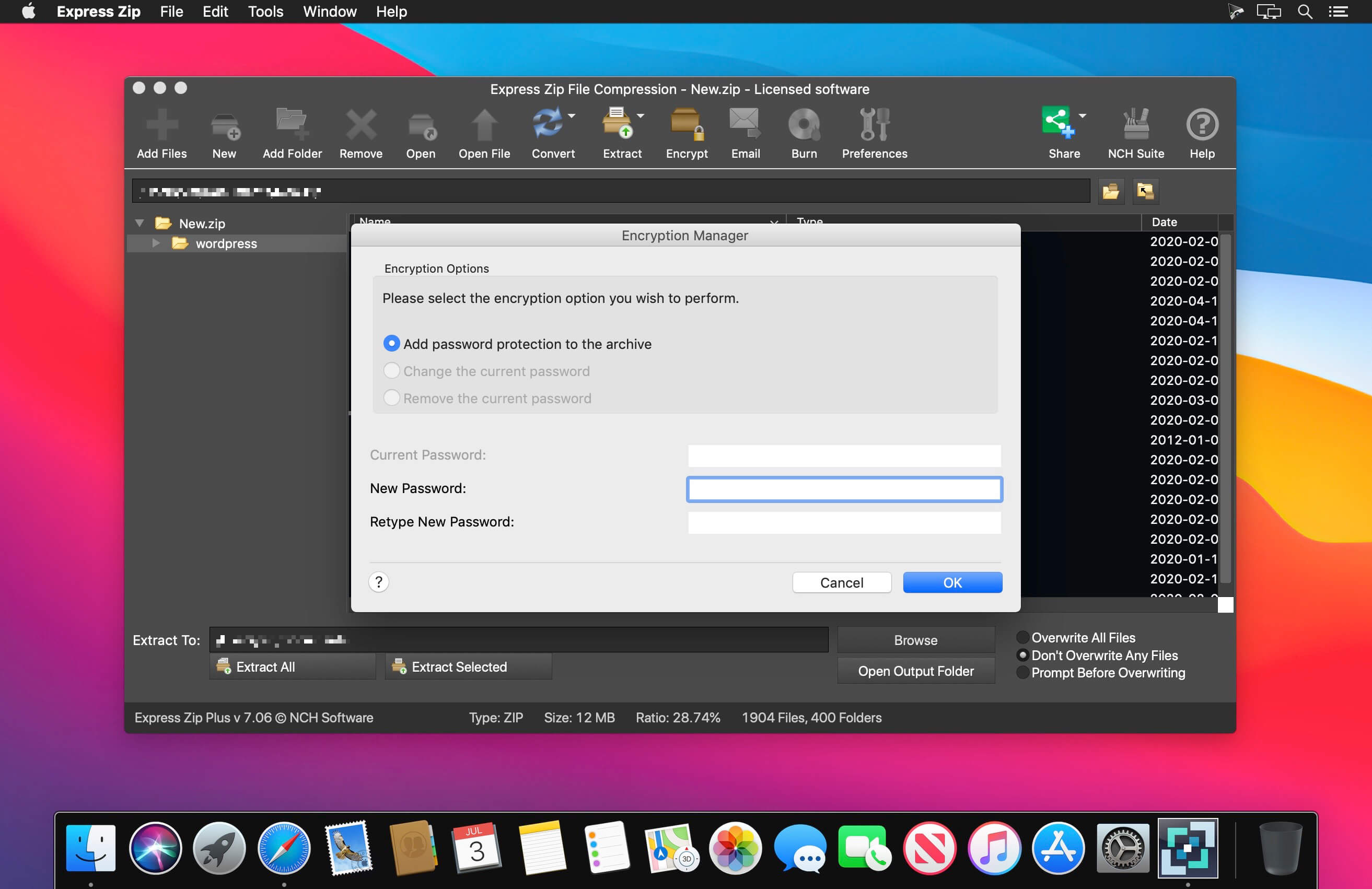Open the Express Zip application menu
Screen dimensions: 1372x889
[x=99, y=11]
